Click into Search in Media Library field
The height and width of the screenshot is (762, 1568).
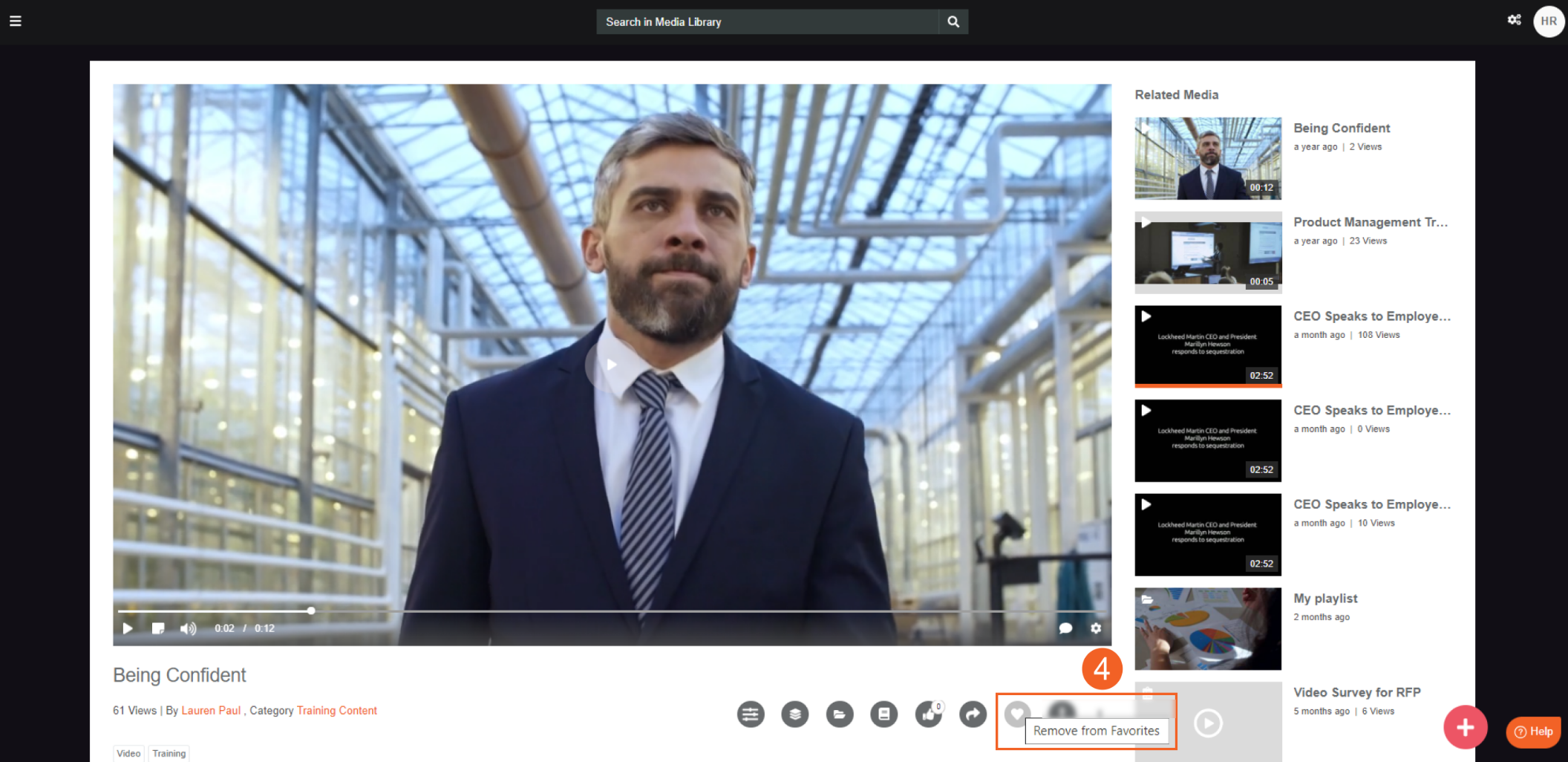pos(767,22)
